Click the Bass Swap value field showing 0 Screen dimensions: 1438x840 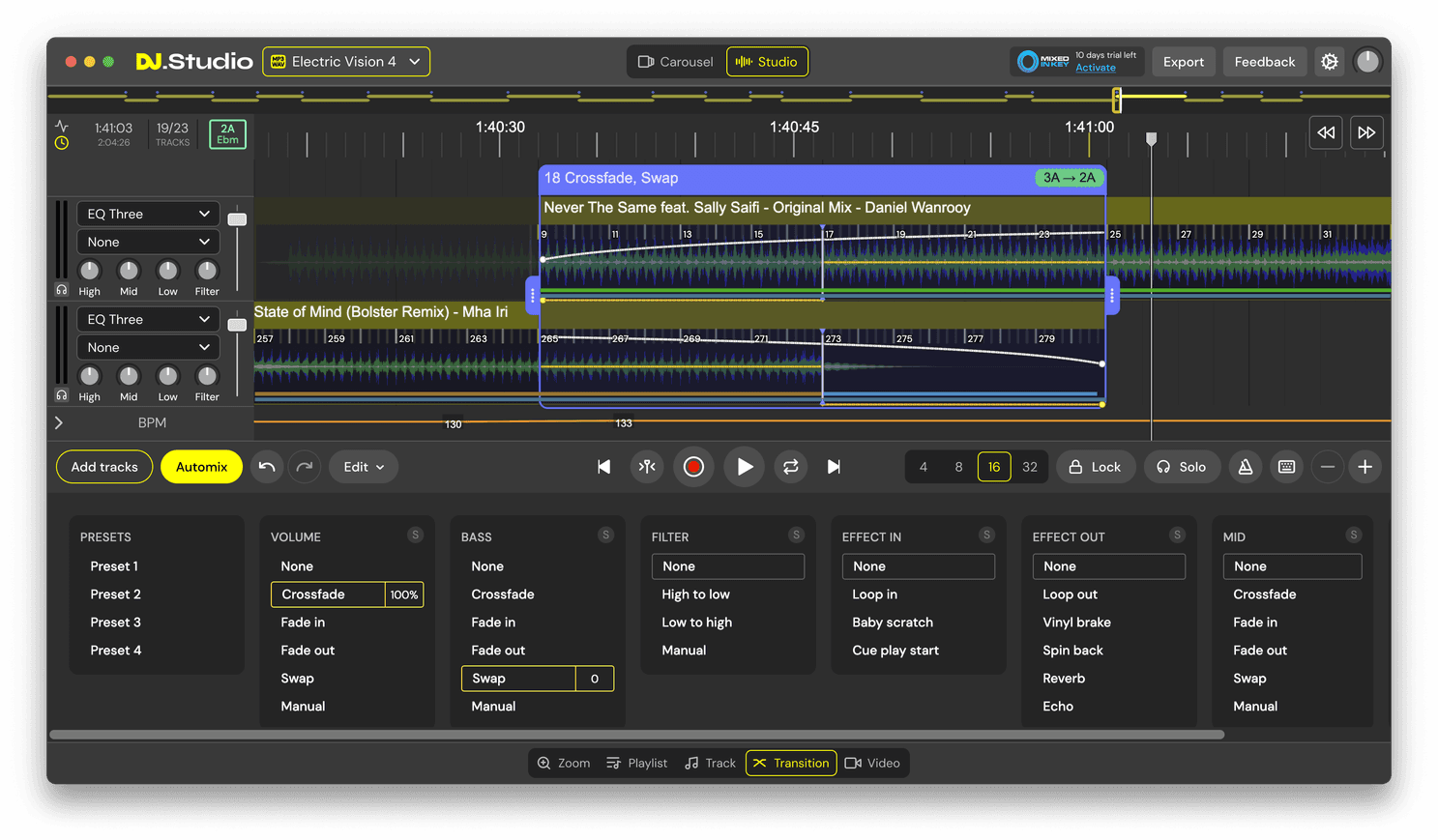coord(595,679)
